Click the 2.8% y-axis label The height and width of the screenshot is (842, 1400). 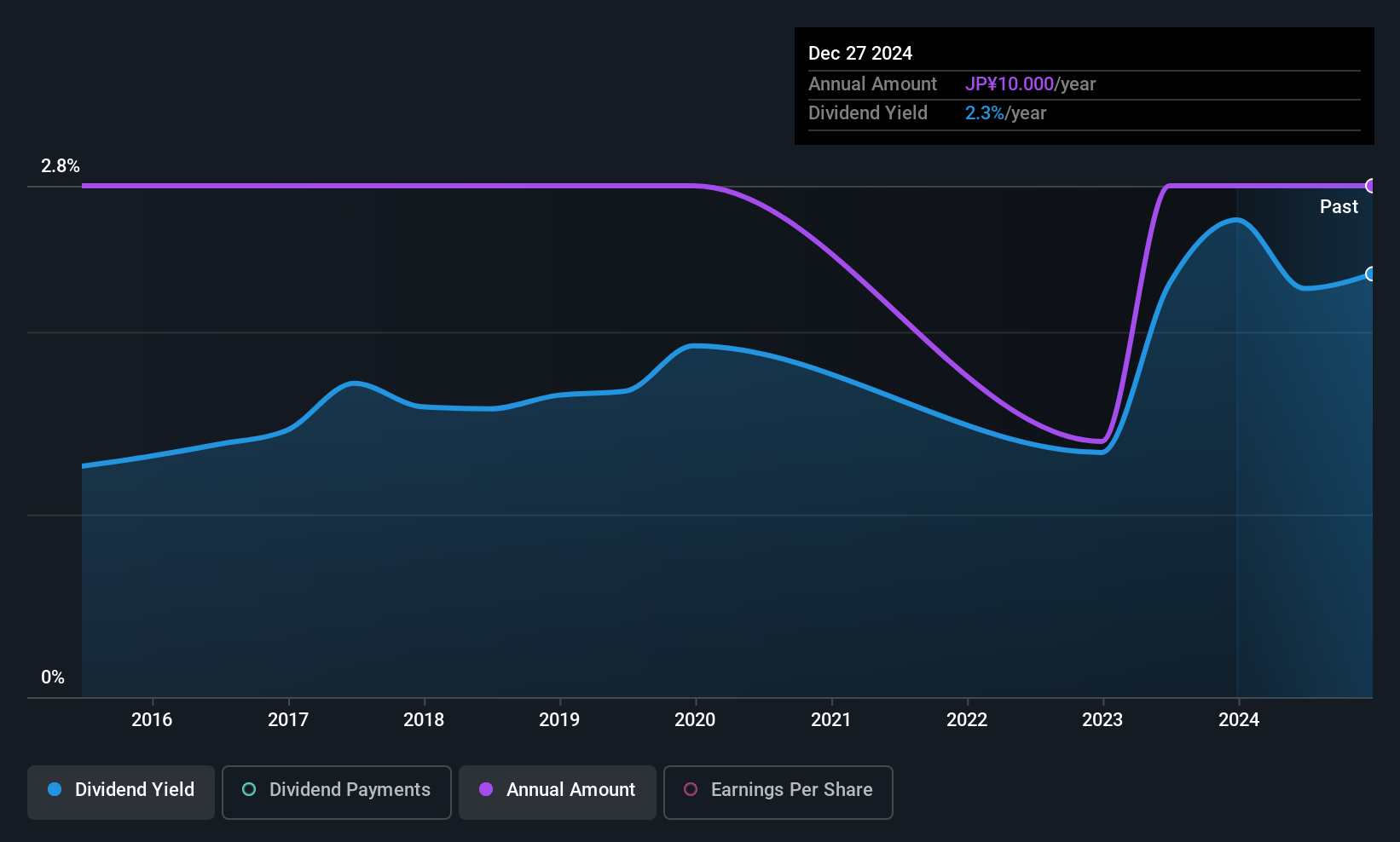(x=61, y=166)
